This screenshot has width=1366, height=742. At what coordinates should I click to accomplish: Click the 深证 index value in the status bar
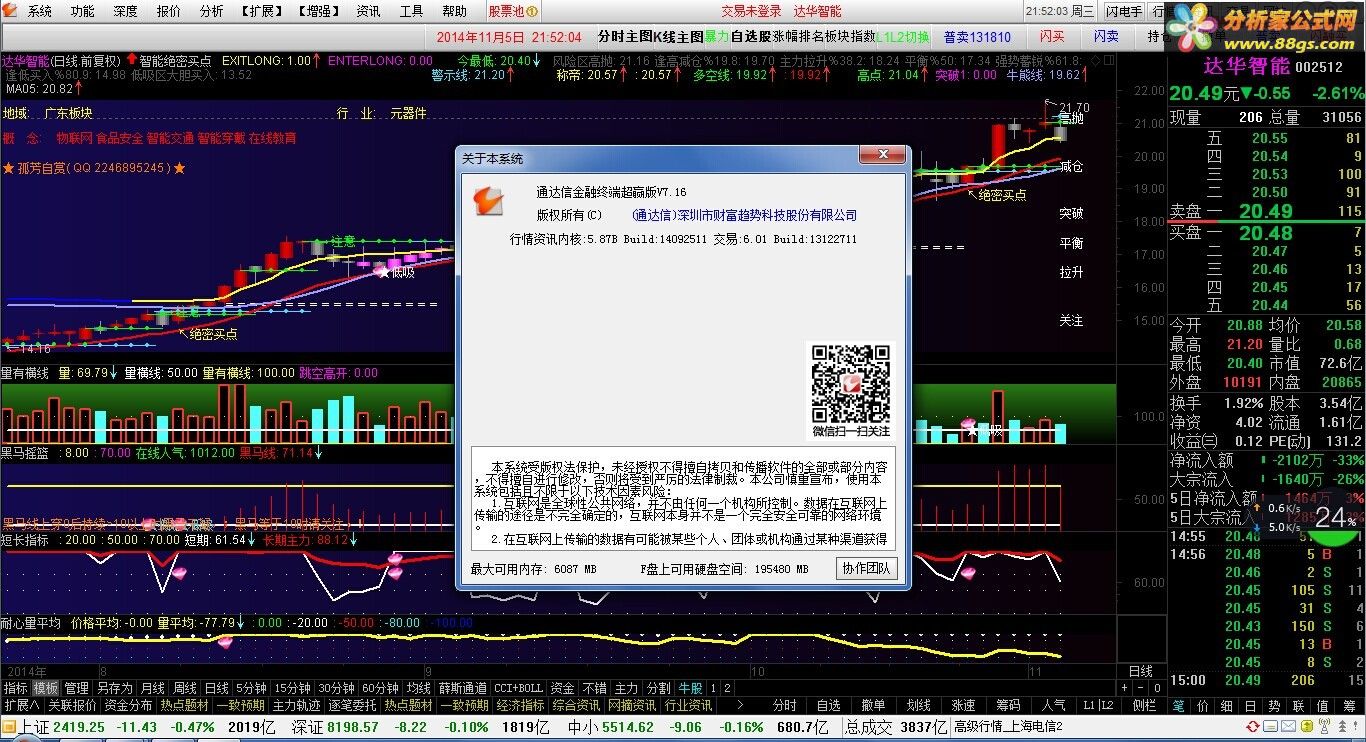tap(353, 727)
